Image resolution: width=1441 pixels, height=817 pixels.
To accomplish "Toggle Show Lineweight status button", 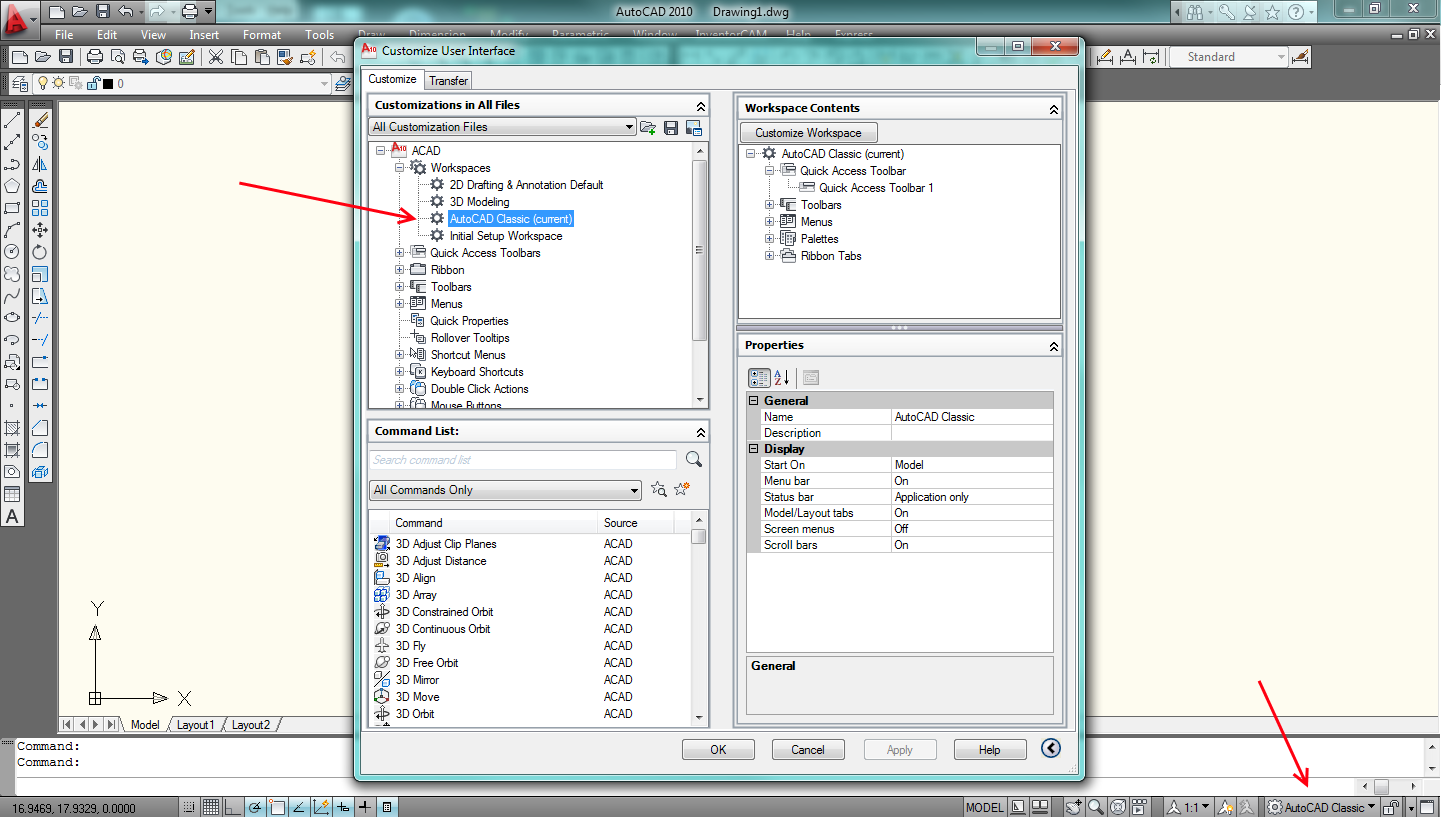I will click(365, 807).
